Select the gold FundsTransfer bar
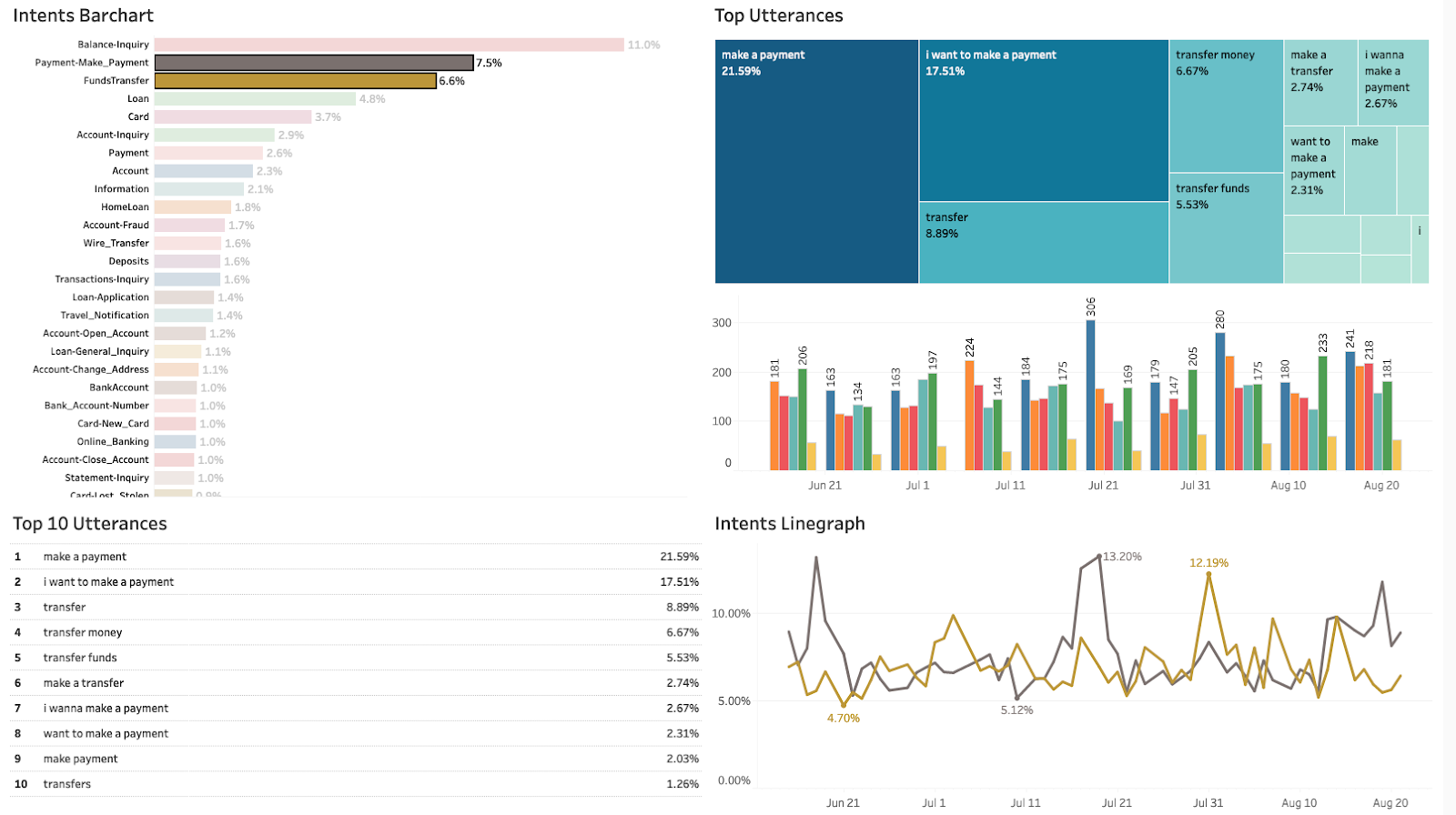 295,81
